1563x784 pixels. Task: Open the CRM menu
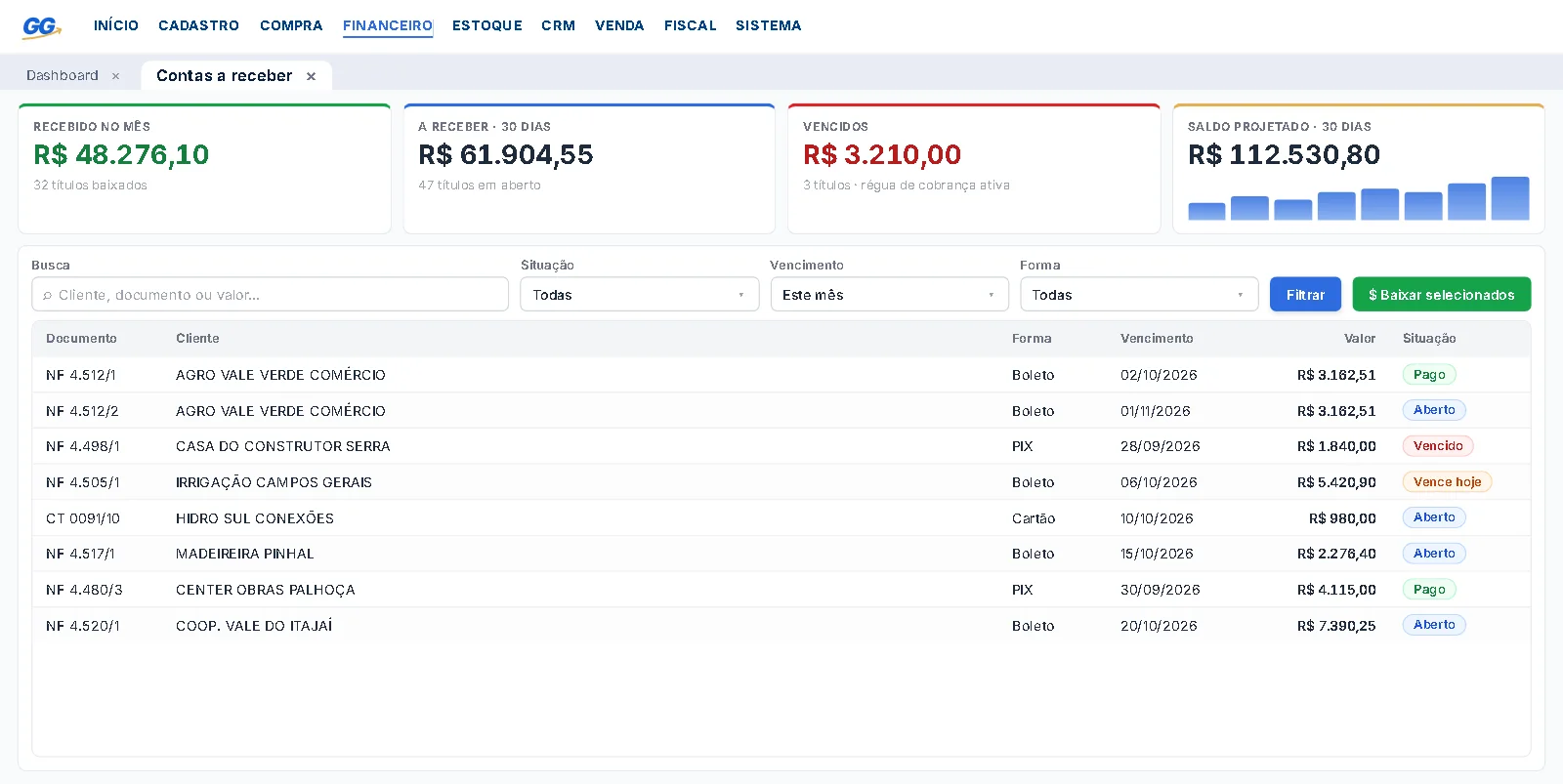click(559, 26)
